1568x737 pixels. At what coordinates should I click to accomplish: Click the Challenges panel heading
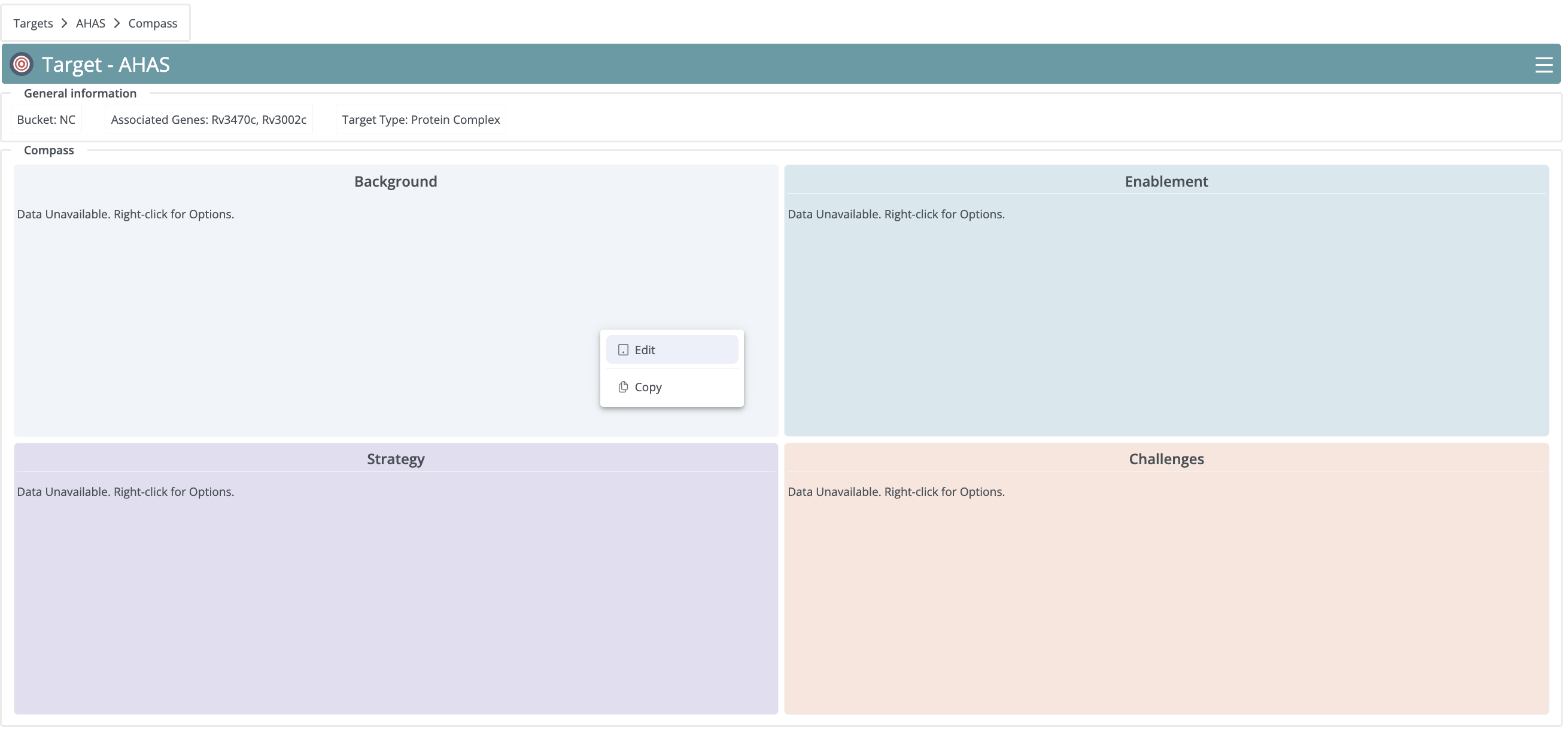pyautogui.click(x=1166, y=459)
